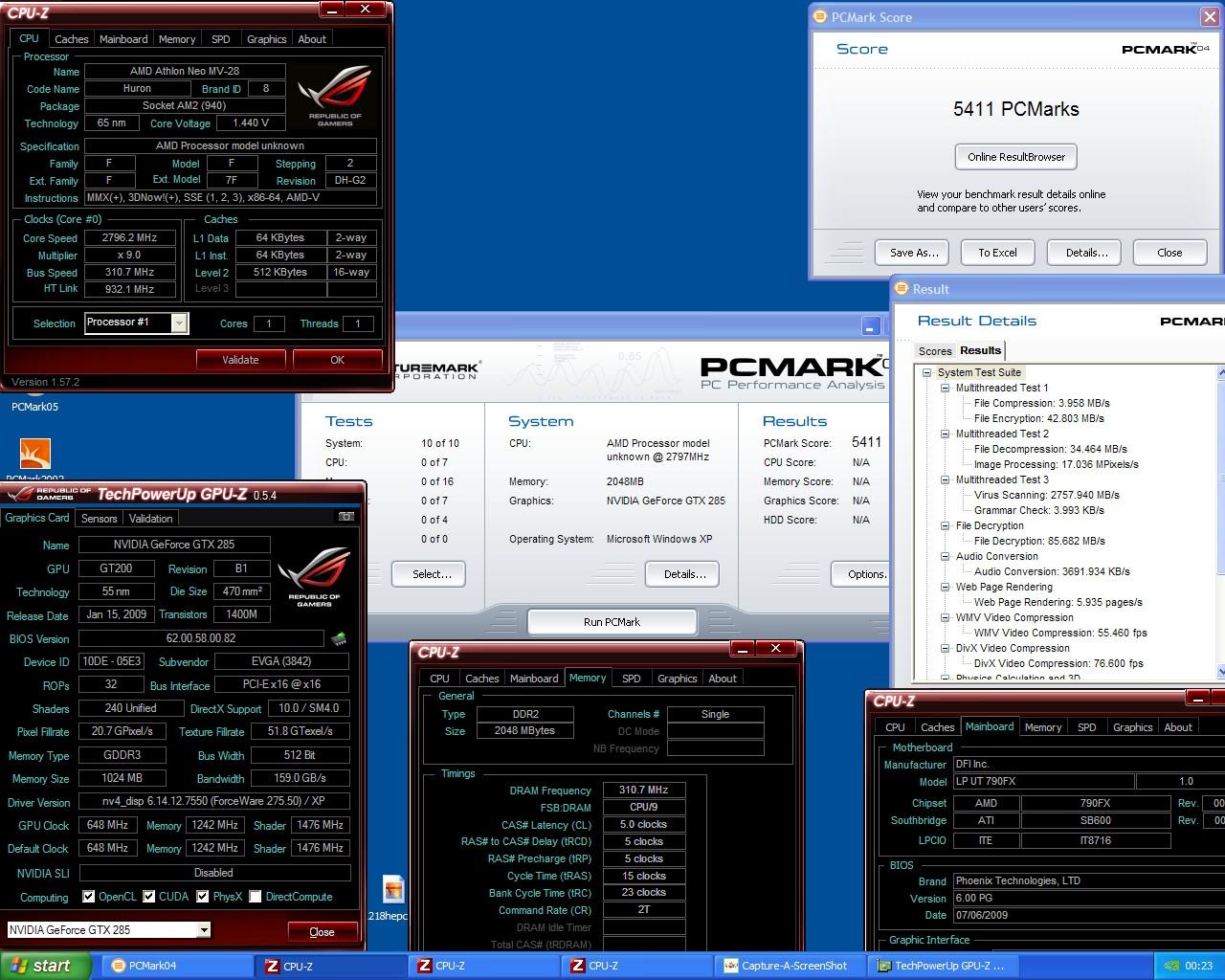The image size is (1225, 980).
Task: Click Save As... in PCMark Score
Action: coord(913,253)
